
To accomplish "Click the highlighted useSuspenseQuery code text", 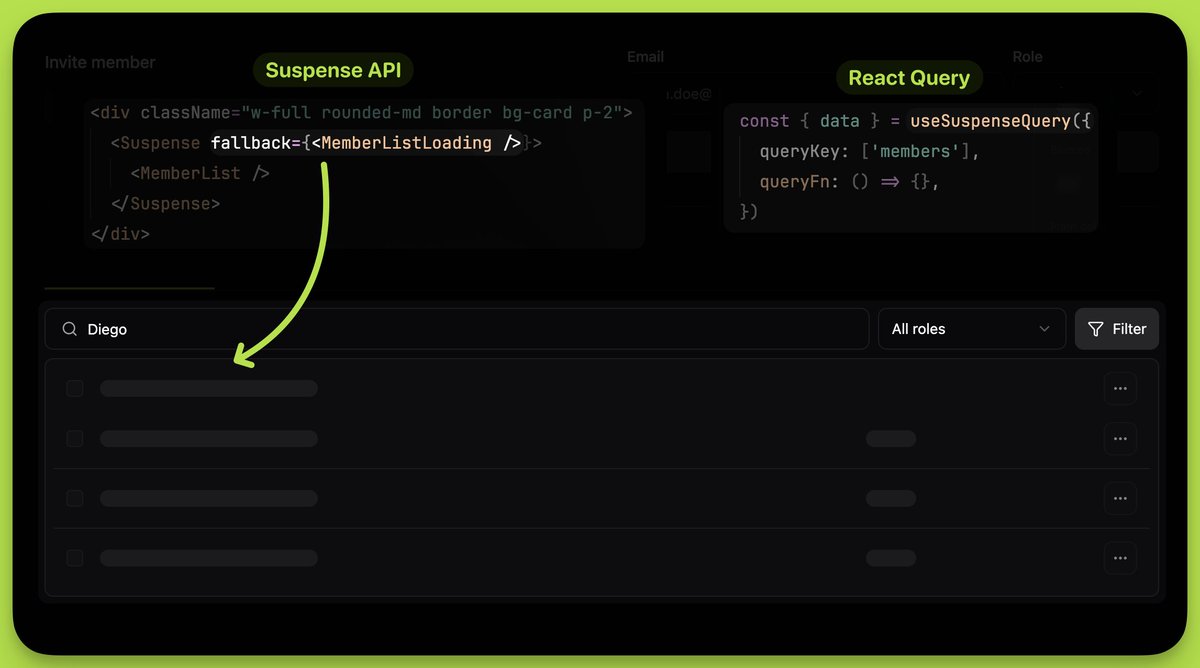I will [990, 121].
